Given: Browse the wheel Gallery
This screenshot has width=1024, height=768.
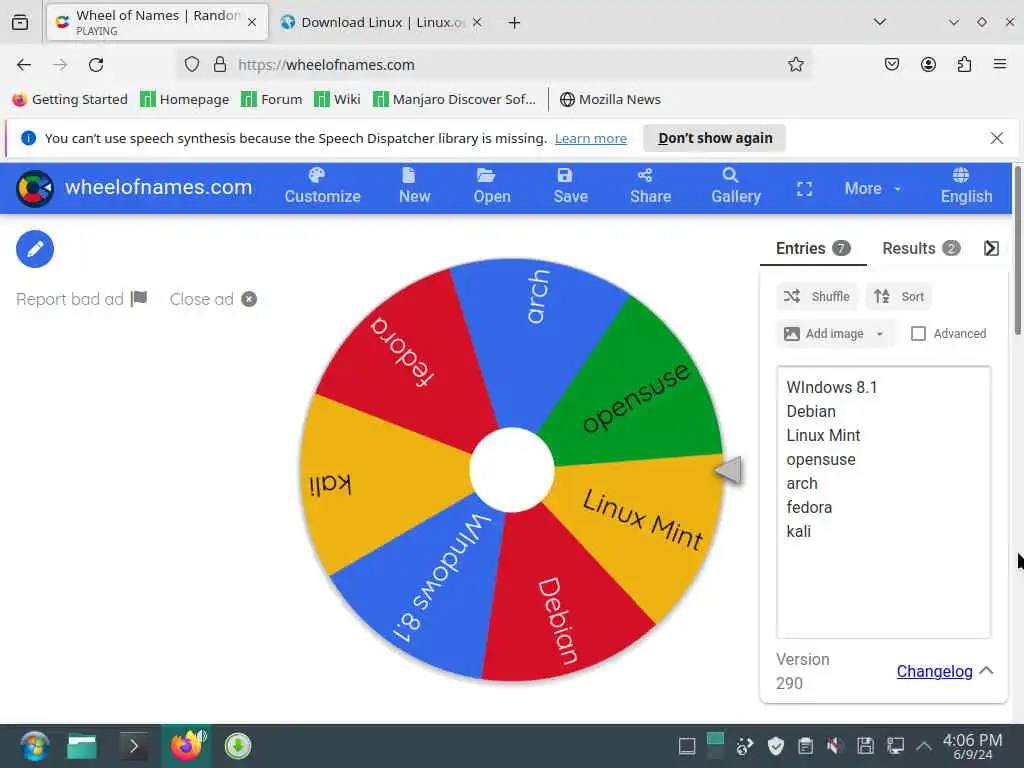Looking at the screenshot, I should coord(735,187).
